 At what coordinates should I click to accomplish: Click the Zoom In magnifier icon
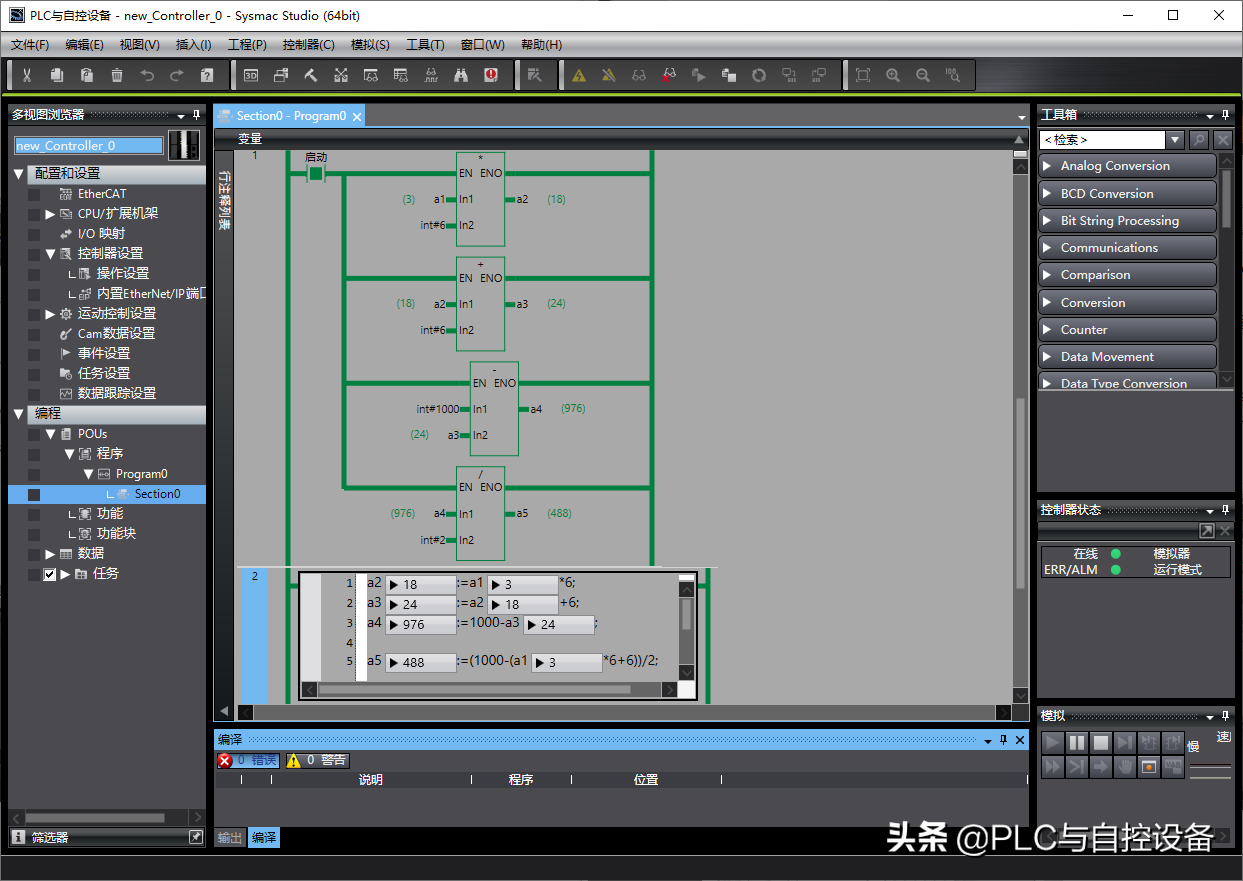893,75
